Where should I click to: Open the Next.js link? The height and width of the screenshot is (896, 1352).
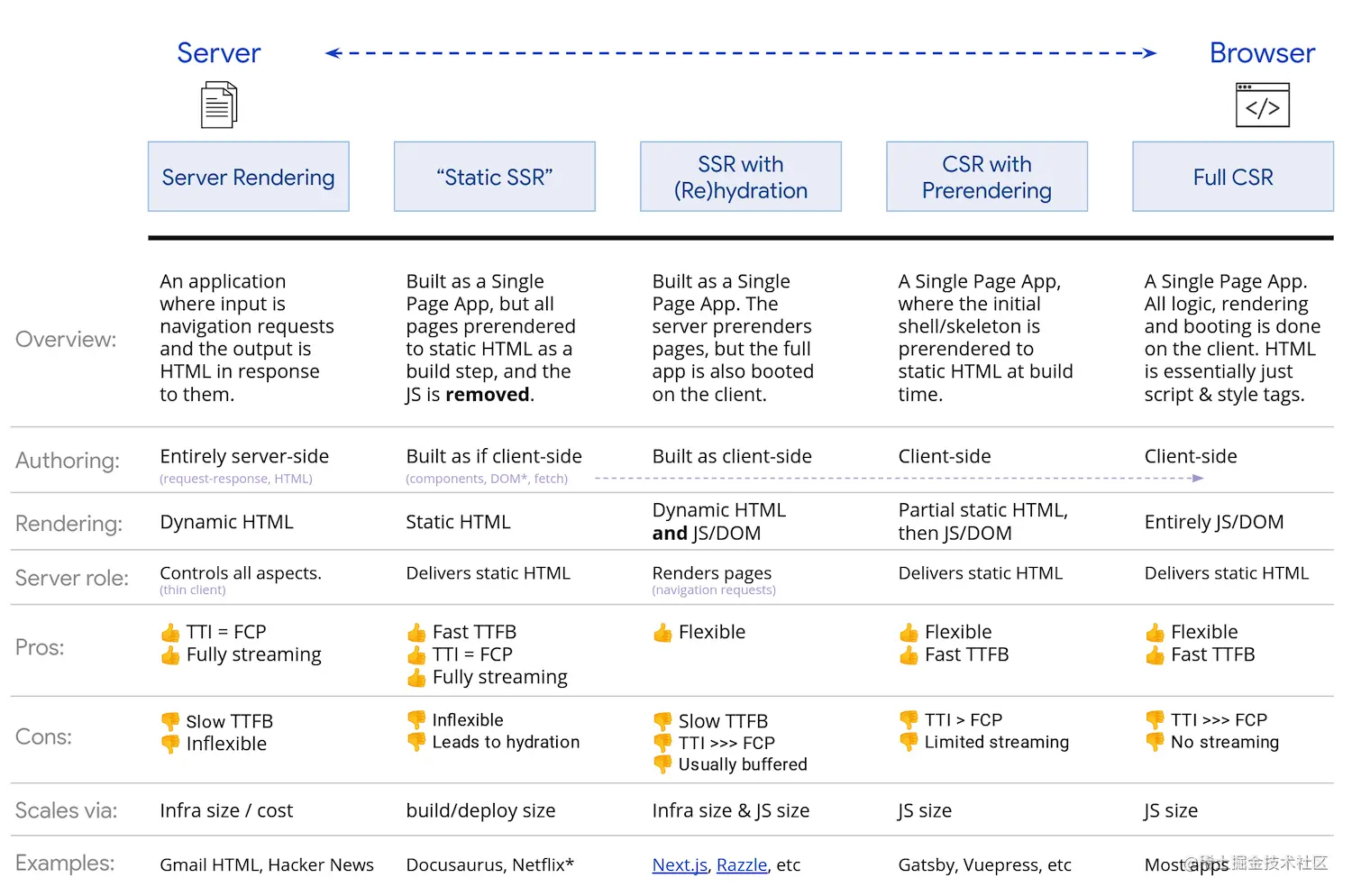tap(680, 865)
